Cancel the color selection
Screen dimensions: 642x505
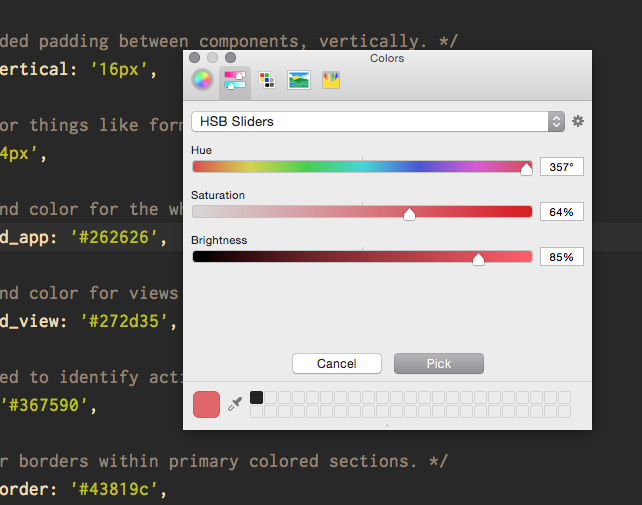coord(337,364)
